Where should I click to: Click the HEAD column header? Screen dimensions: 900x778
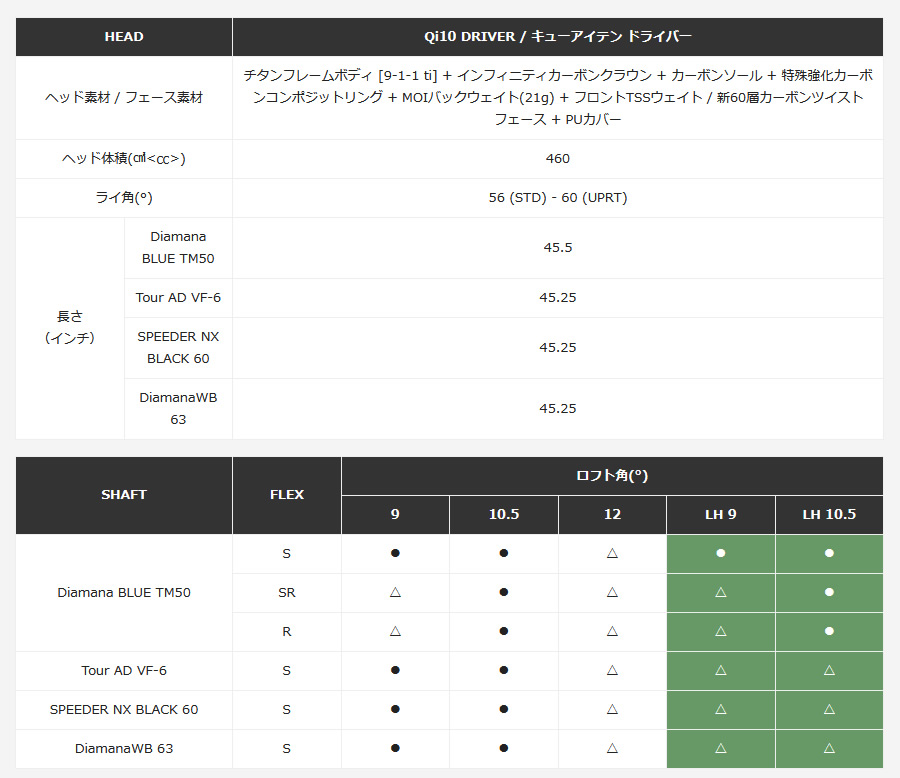(124, 37)
